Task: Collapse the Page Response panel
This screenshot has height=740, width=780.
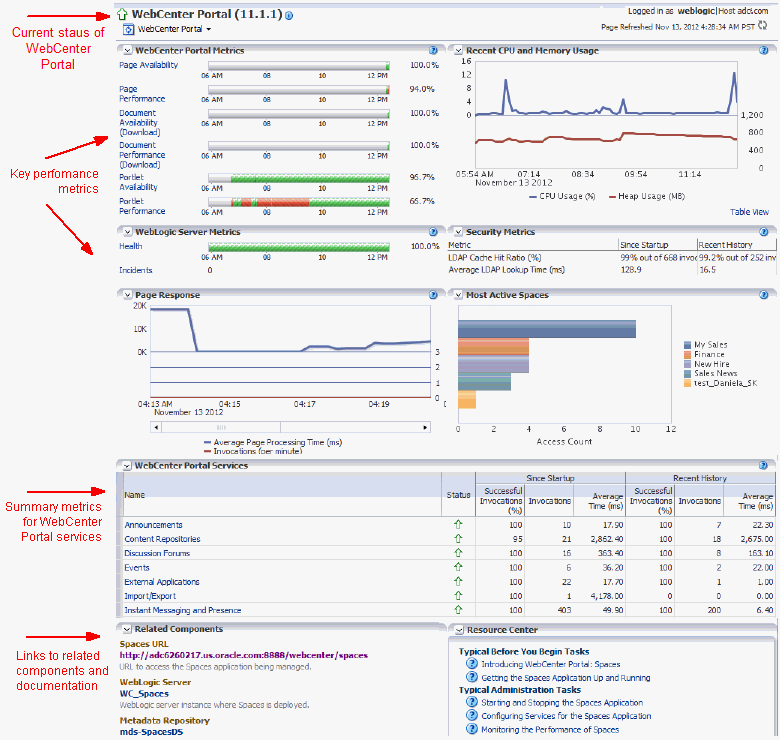Action: click(127, 295)
